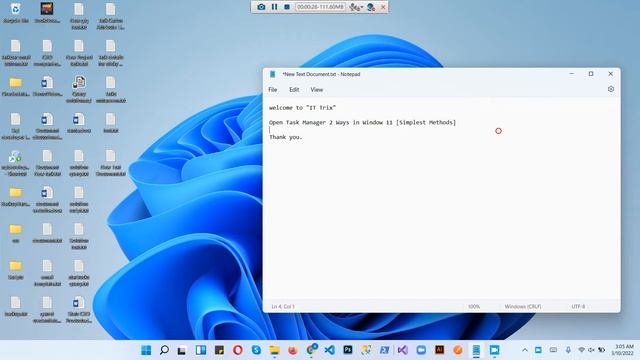640x360 pixels.
Task: Open Zoom from taskbar
Action: click(421, 350)
